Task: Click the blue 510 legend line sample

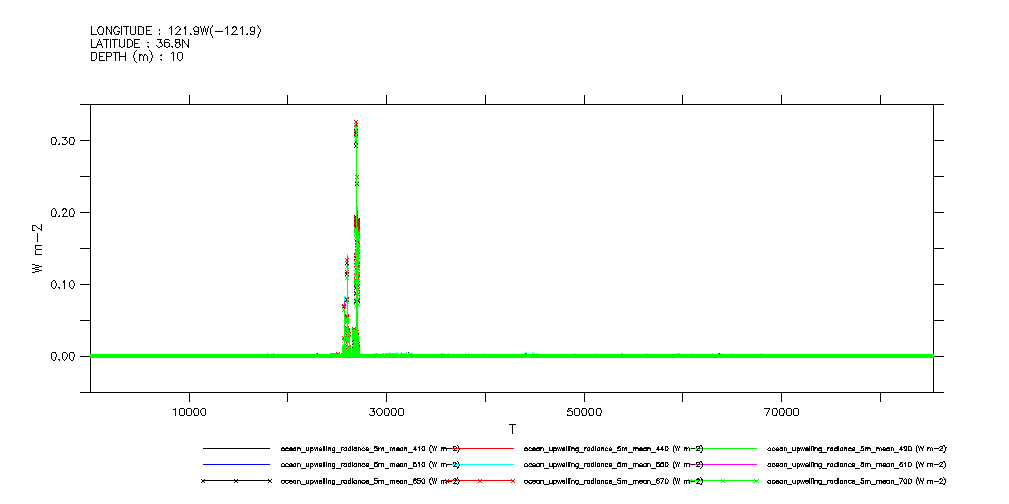Action: coord(236,465)
